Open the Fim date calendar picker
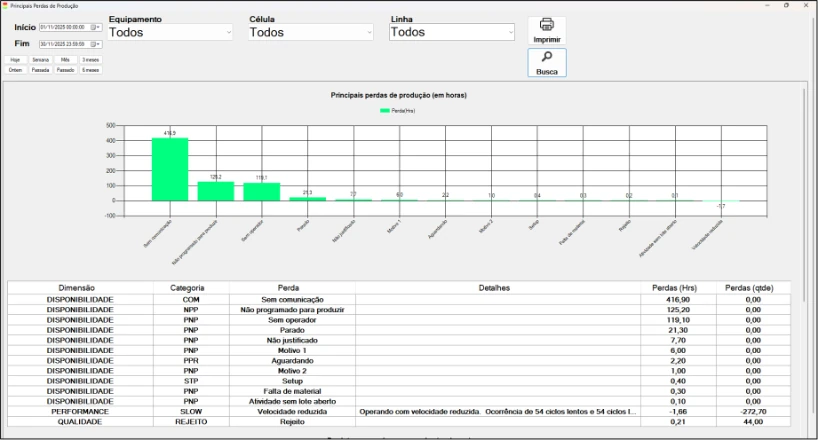 95,44
